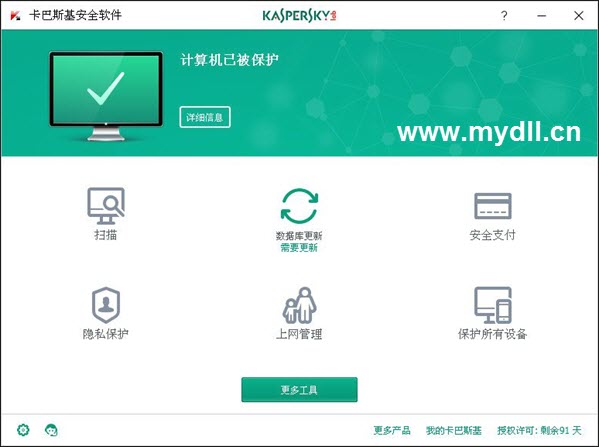The height and width of the screenshot is (447, 599).
Task: Click the protected computer monitor image
Action: [106, 96]
